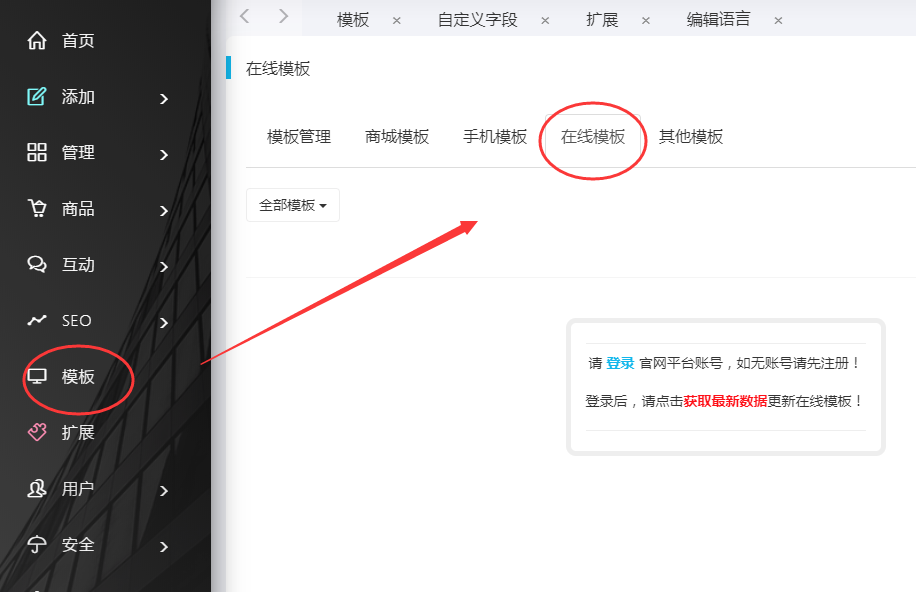
Task: Click the blue 登录 link
Action: [x=620, y=363]
